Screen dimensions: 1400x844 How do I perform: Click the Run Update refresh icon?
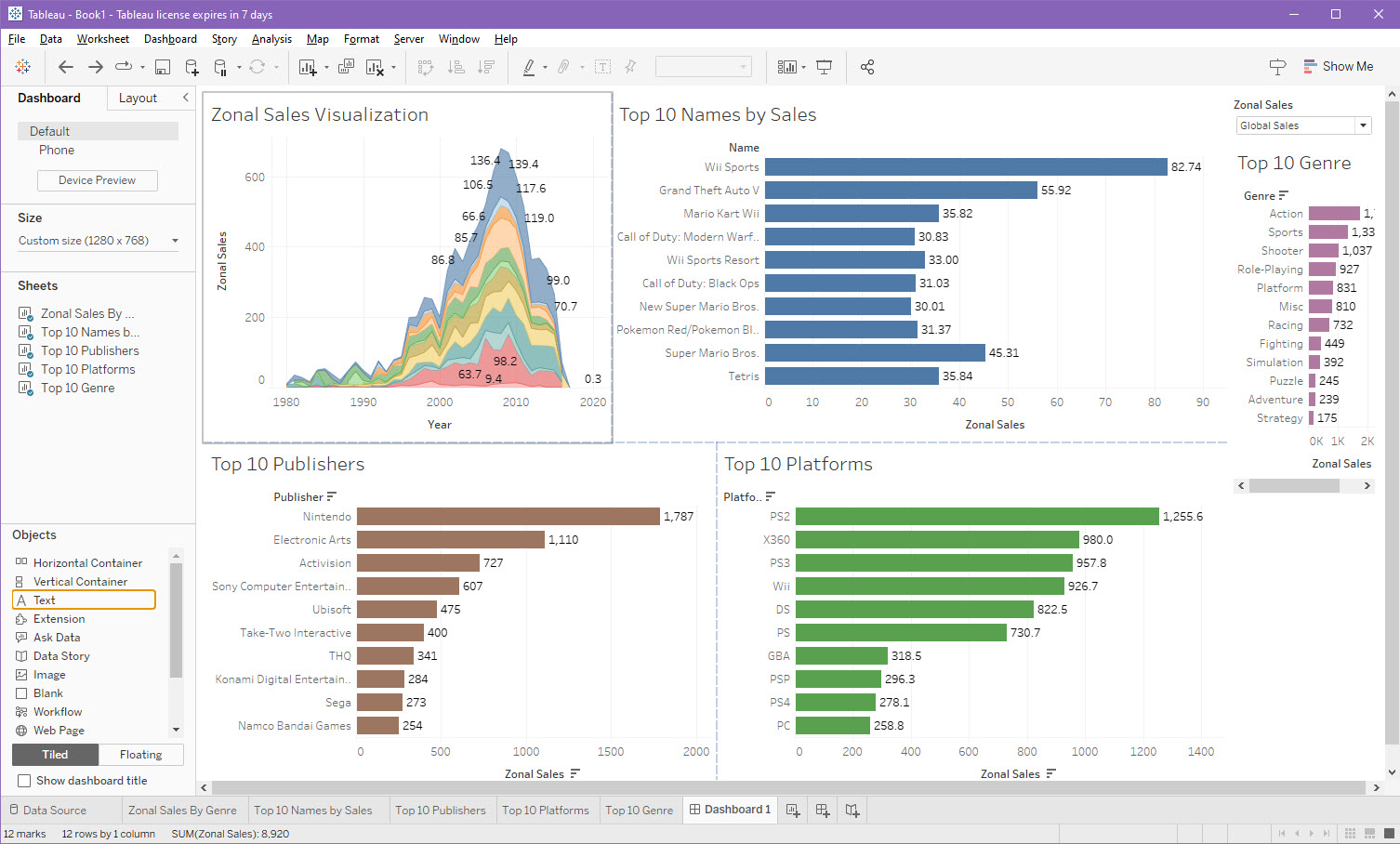(x=258, y=67)
